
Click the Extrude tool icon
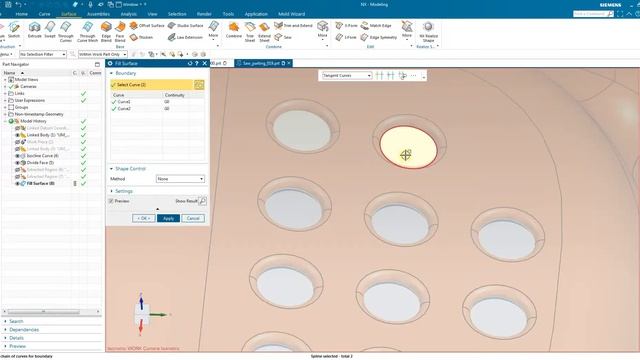click(x=35, y=31)
